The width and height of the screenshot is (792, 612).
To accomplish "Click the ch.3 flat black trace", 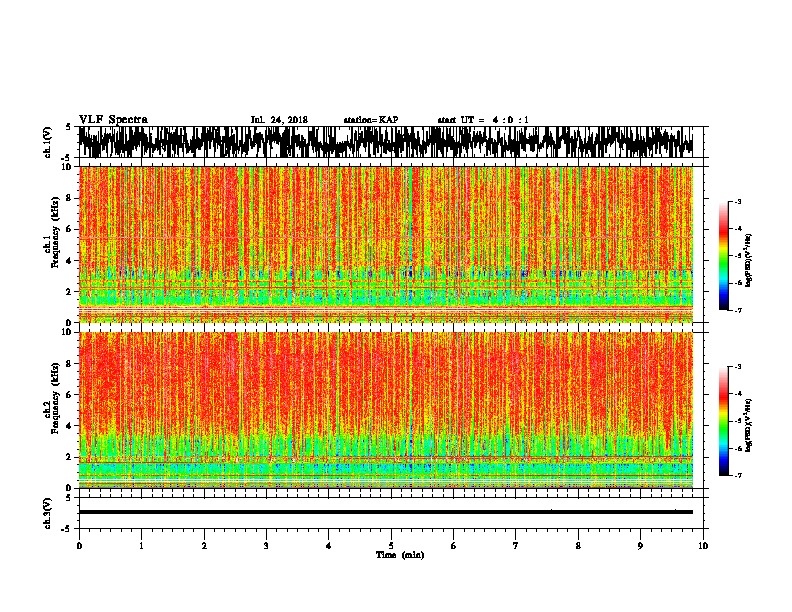I will tap(386, 512).
